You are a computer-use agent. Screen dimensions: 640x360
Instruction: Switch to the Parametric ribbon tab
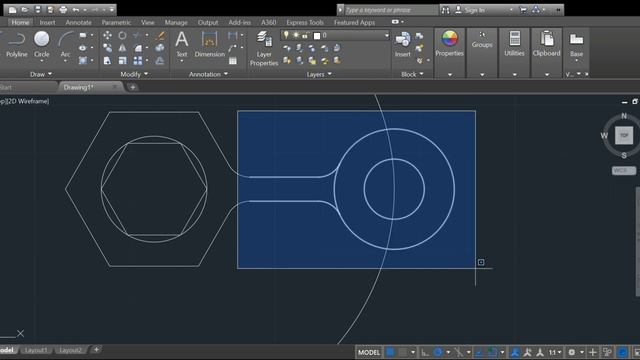point(116,22)
